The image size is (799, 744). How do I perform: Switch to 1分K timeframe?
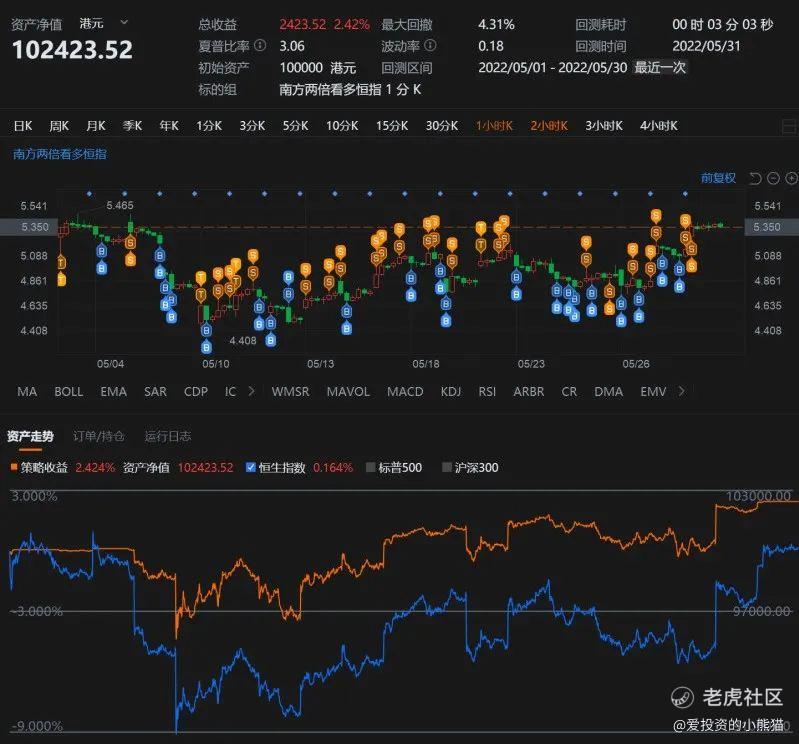tap(209, 125)
